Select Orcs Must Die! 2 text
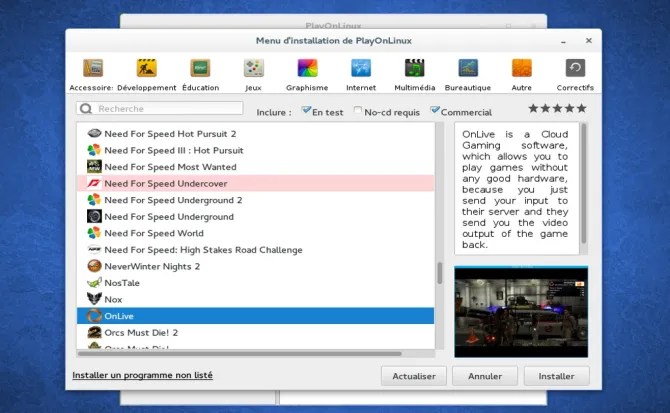The width and height of the screenshot is (670, 413). [141, 333]
